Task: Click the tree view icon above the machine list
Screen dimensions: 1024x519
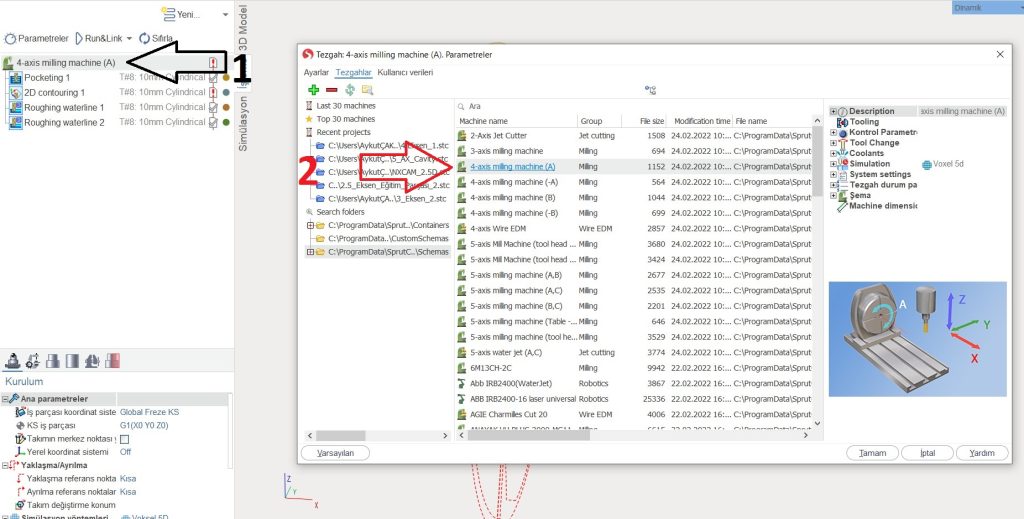Action: point(650,89)
